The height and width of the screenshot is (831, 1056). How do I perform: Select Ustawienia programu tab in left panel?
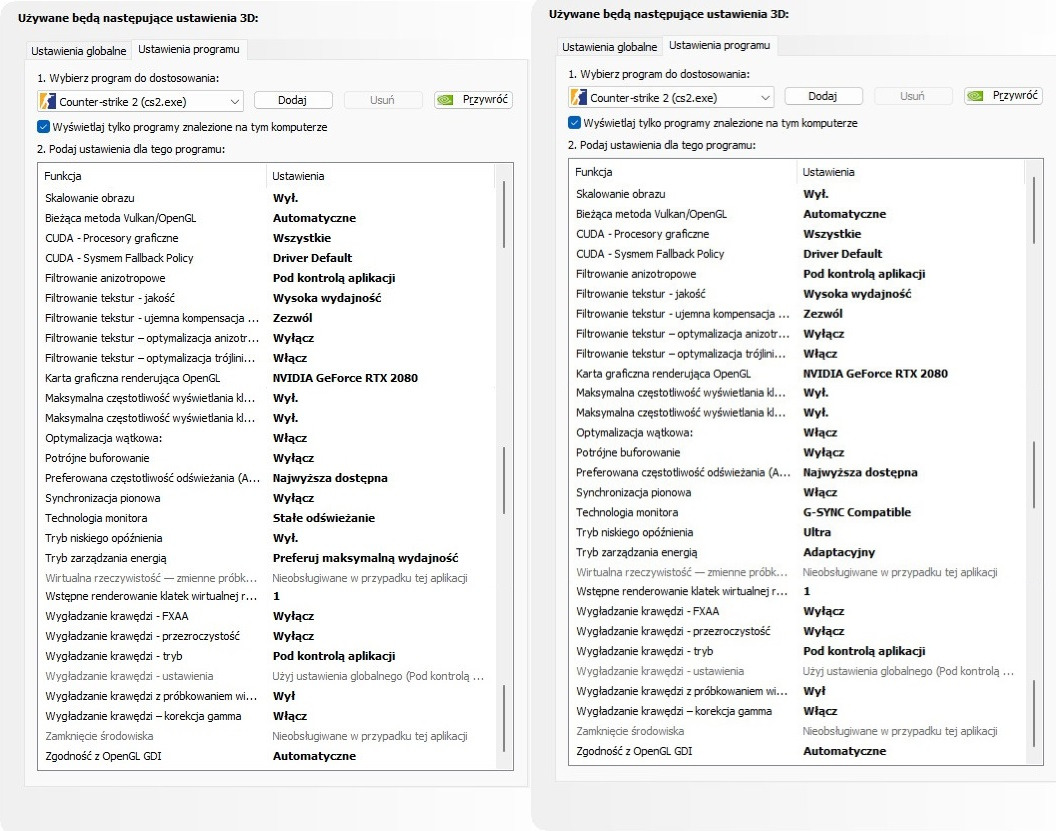[x=189, y=49]
